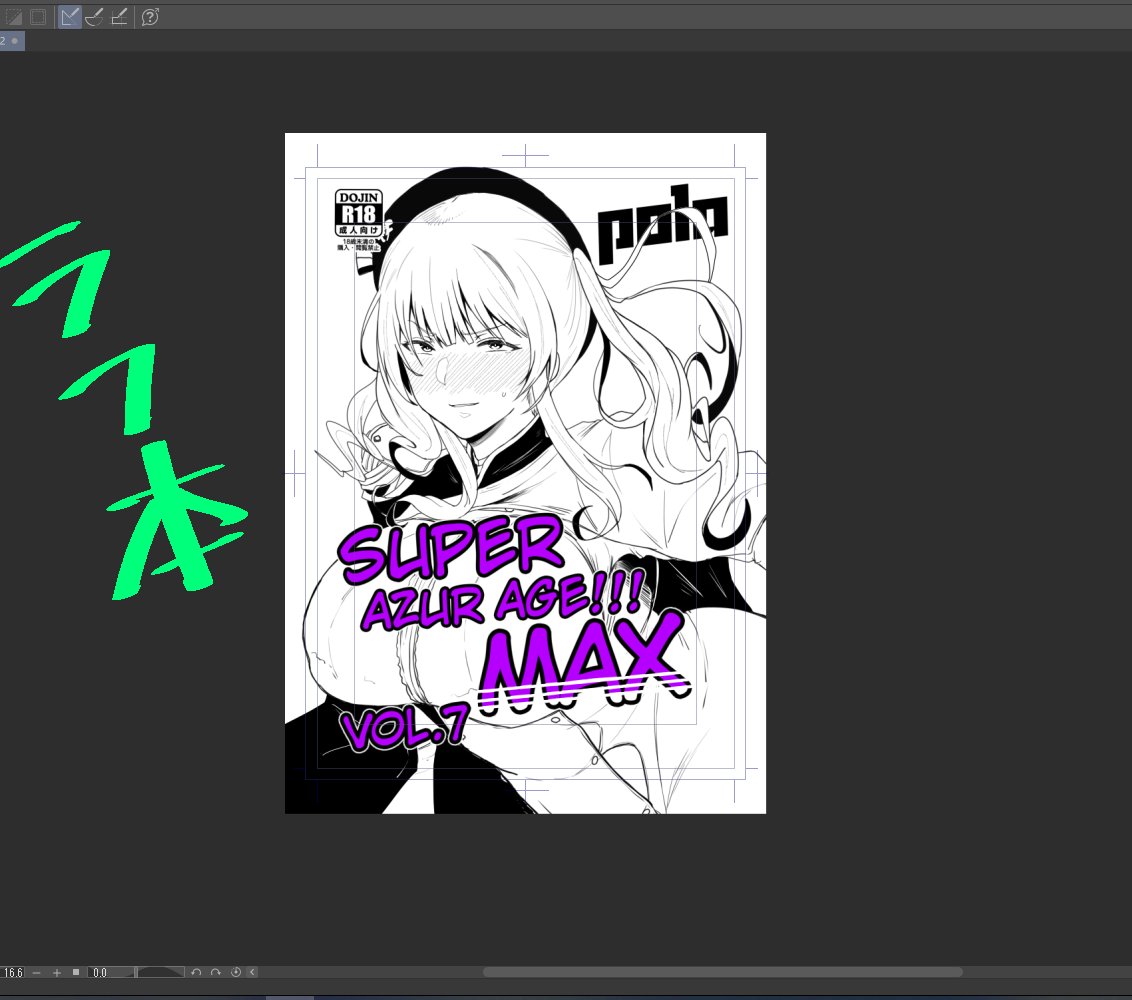Screen dimensions: 1132x1000
Task: Click the invert selection area icon
Action: tap(14, 17)
